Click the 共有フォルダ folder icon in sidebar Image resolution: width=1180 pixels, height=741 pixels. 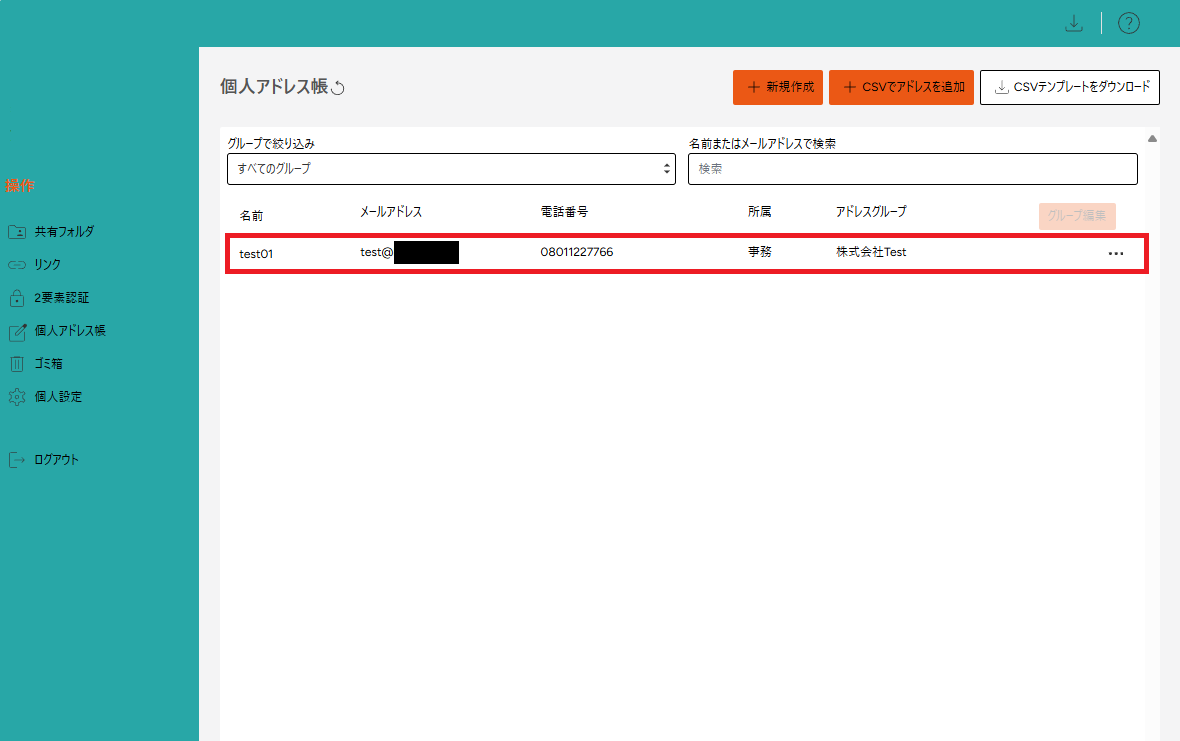click(x=17, y=232)
